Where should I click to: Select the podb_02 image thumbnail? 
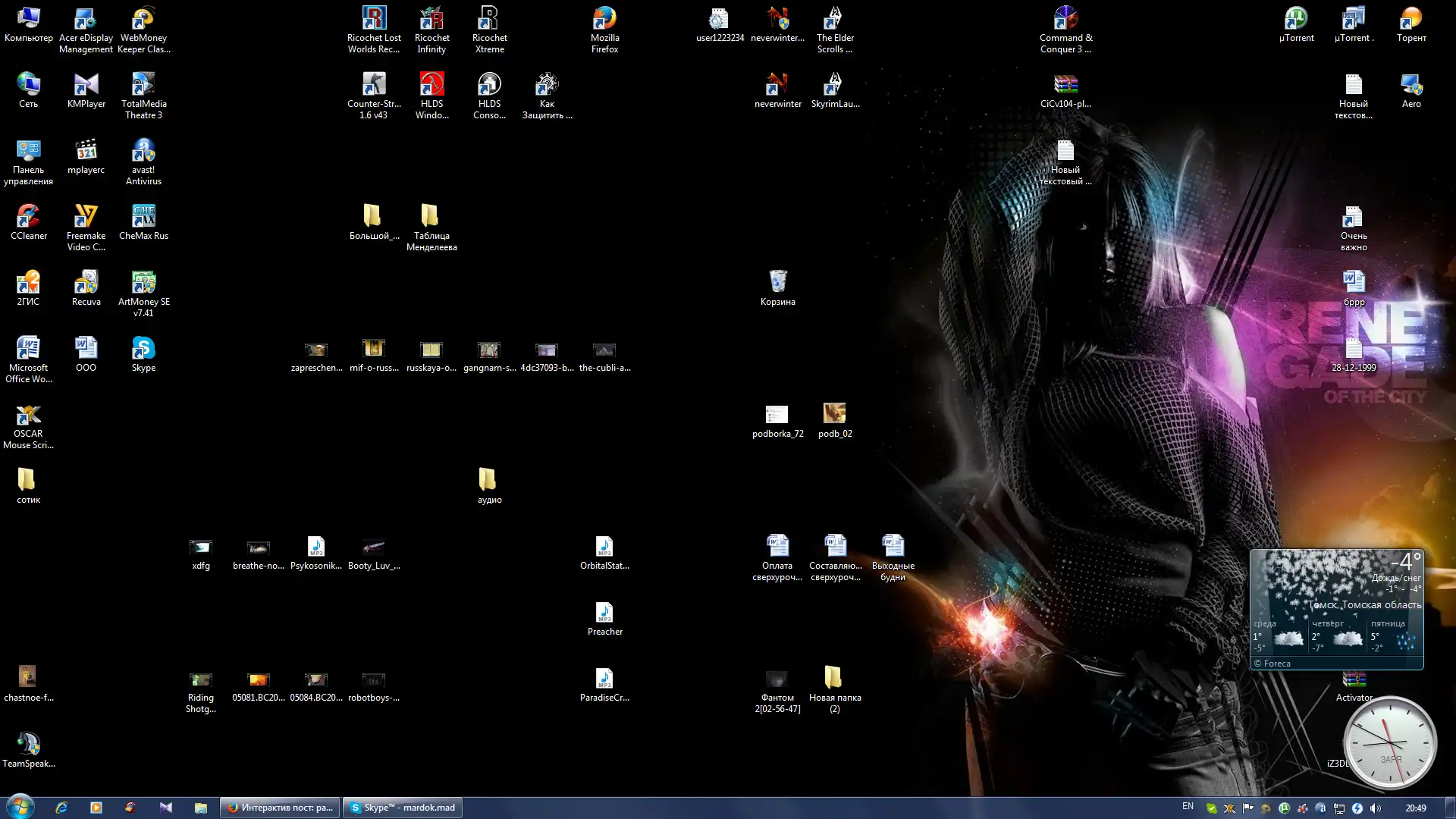click(834, 415)
